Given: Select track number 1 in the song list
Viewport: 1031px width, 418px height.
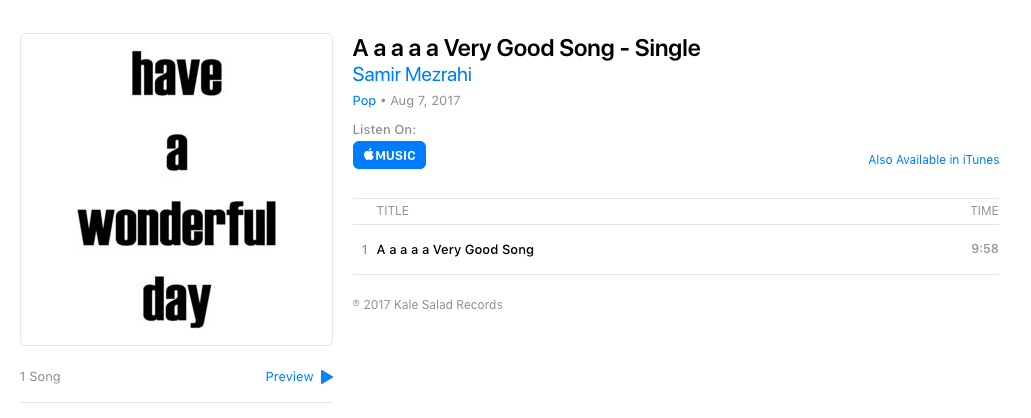Looking at the screenshot, I should click(x=364, y=250).
